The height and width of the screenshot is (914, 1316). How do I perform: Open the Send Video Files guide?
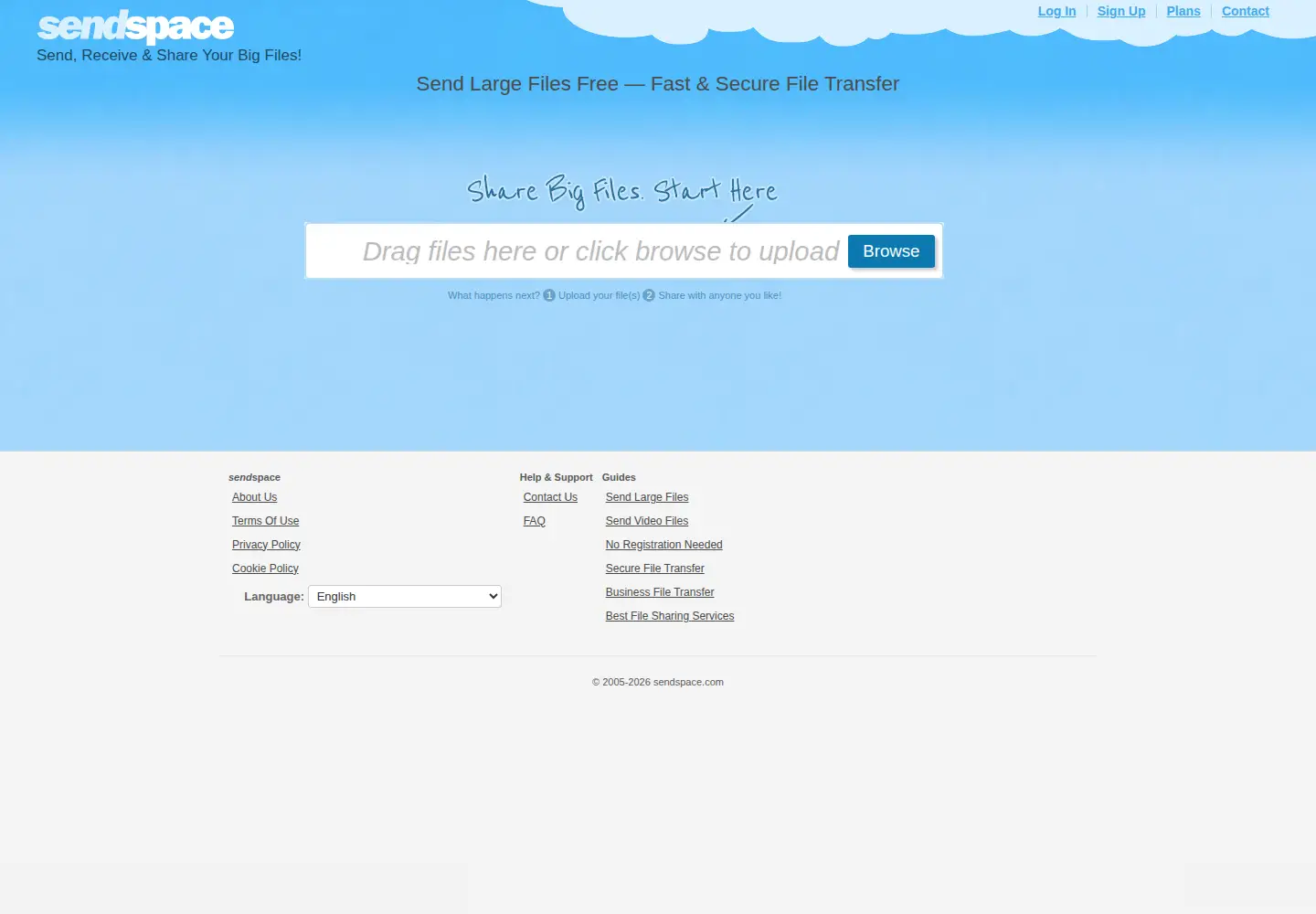click(647, 521)
